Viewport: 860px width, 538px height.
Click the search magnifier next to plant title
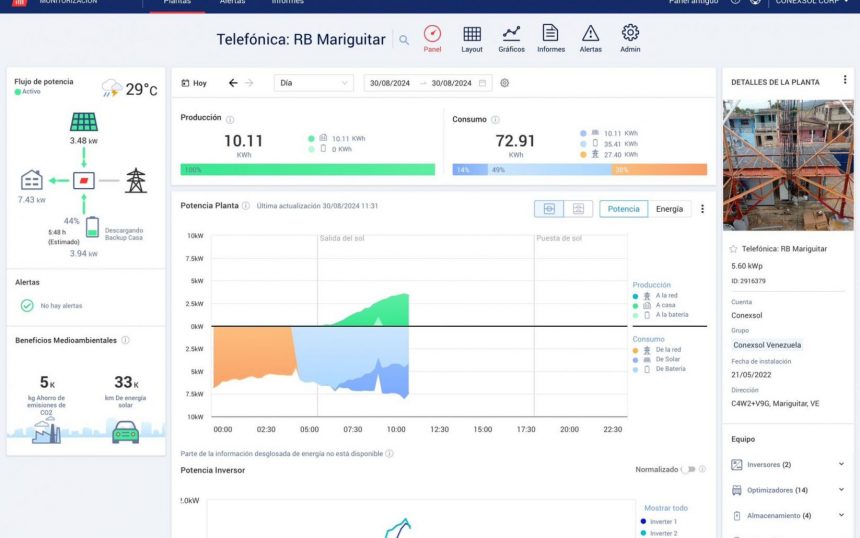(x=404, y=40)
